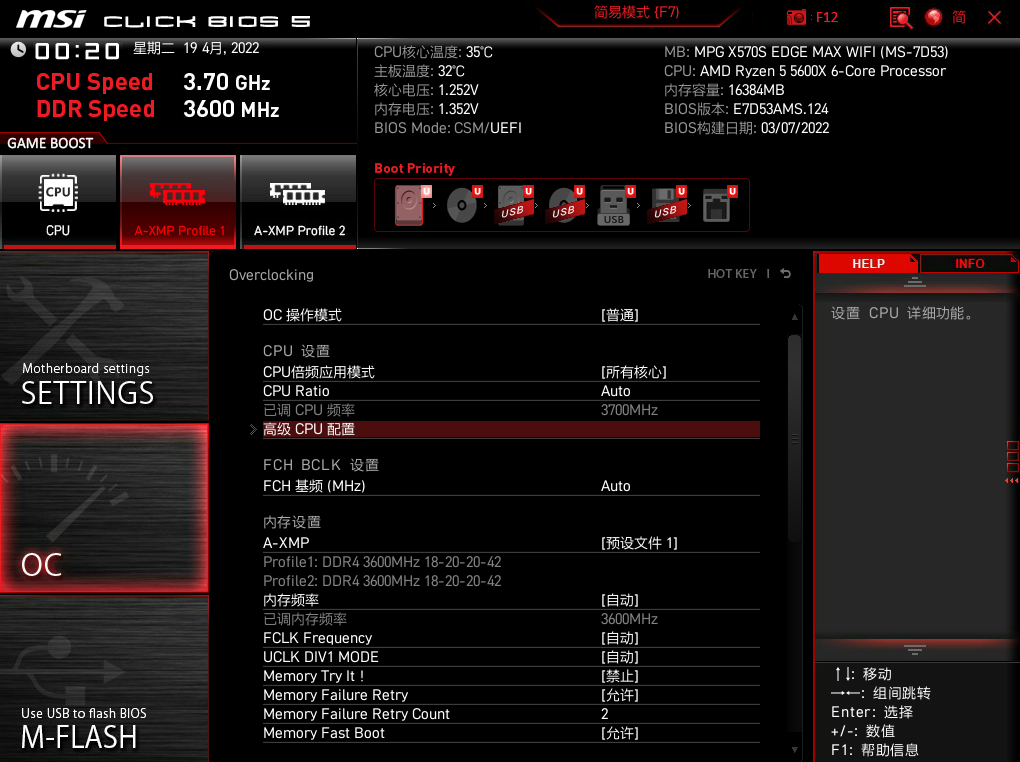Switch to Easy Mode (F7) tab
Screen dimensions: 1020x762
[636, 13]
